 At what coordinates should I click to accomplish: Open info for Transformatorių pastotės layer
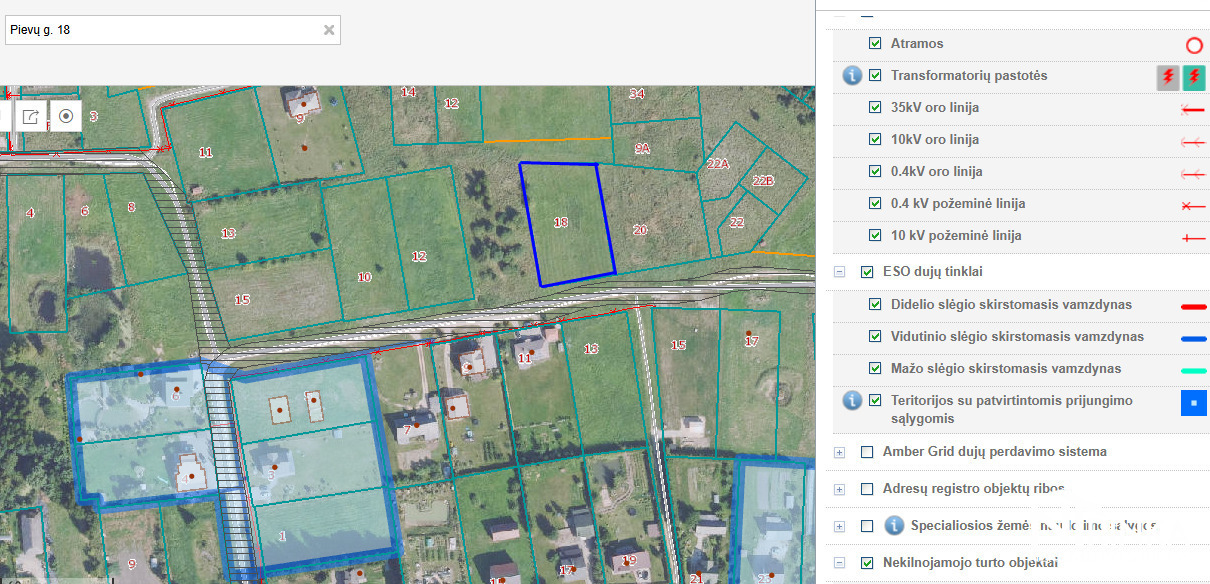click(x=851, y=76)
